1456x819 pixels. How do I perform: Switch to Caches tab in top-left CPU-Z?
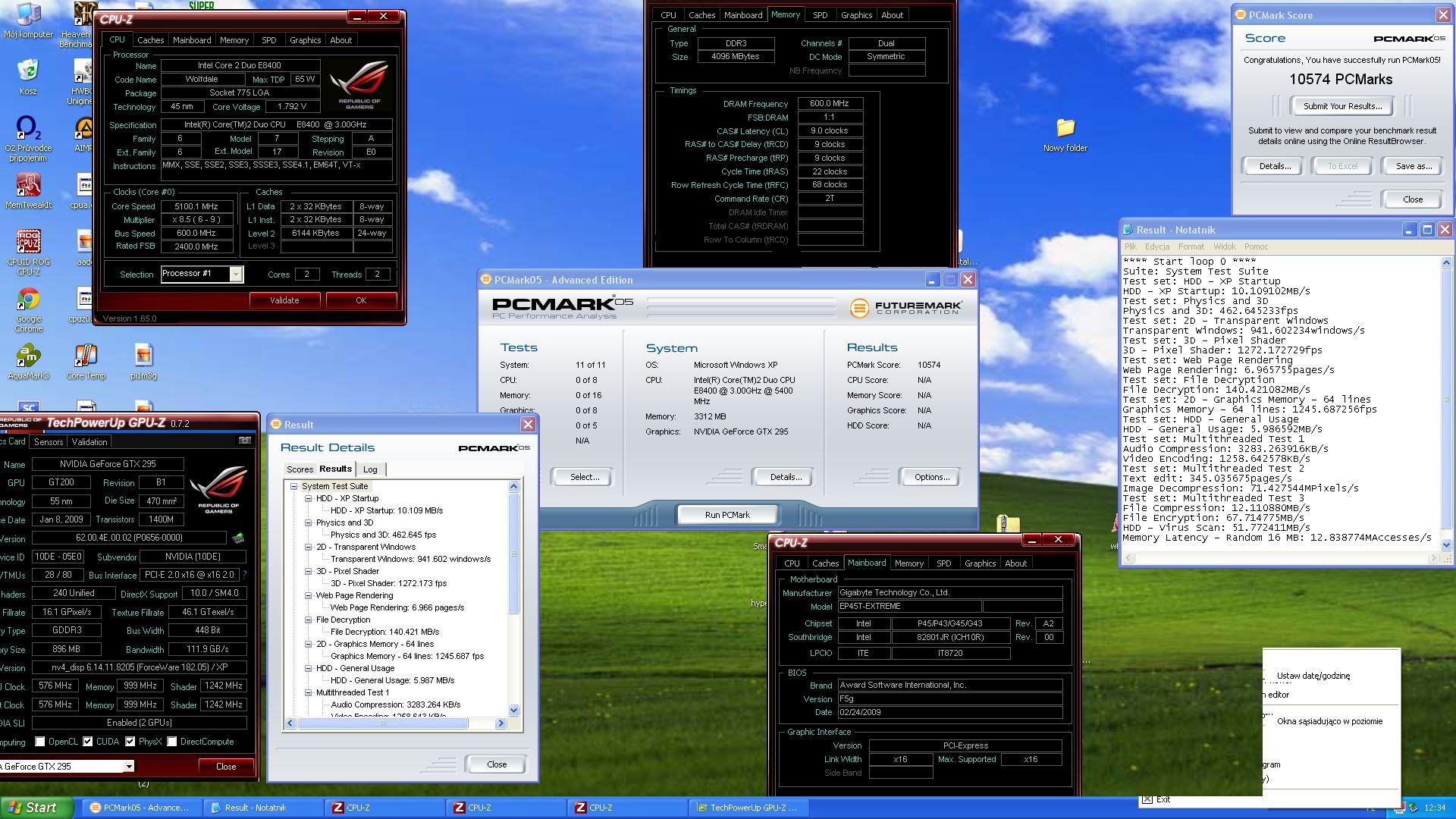pyautogui.click(x=150, y=40)
